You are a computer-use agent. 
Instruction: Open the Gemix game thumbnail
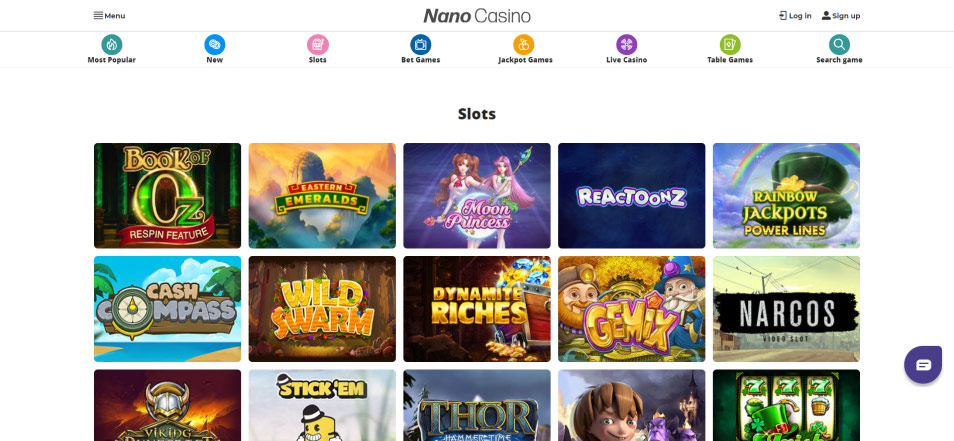632,309
